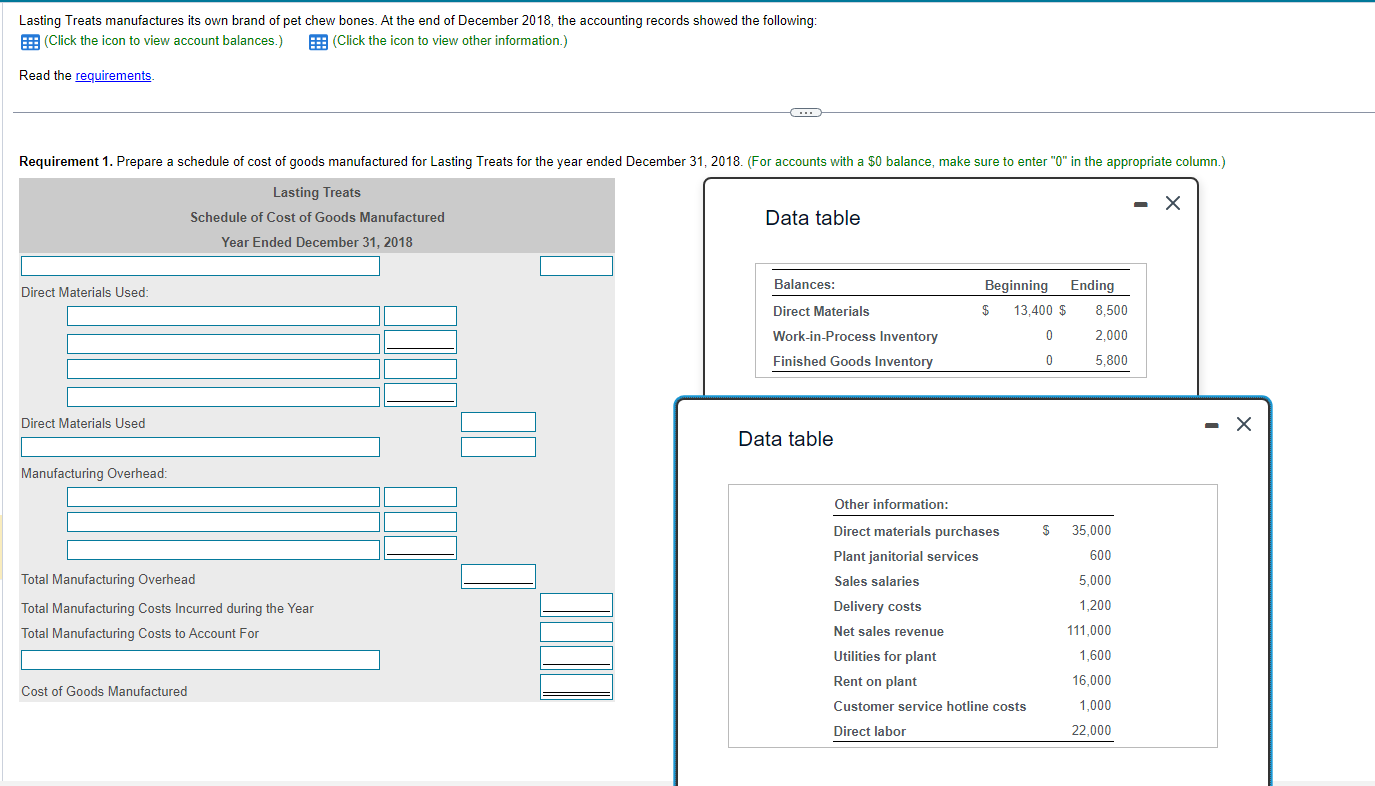Click 'Net sales revenue' row text
This screenshot has height=786, width=1375.
[888, 631]
